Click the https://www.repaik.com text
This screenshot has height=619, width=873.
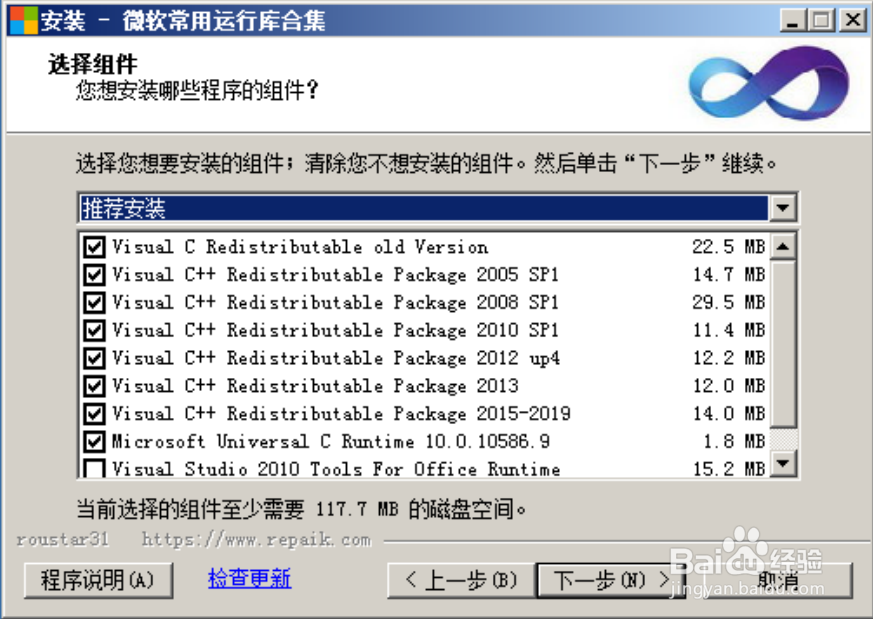tap(257, 540)
